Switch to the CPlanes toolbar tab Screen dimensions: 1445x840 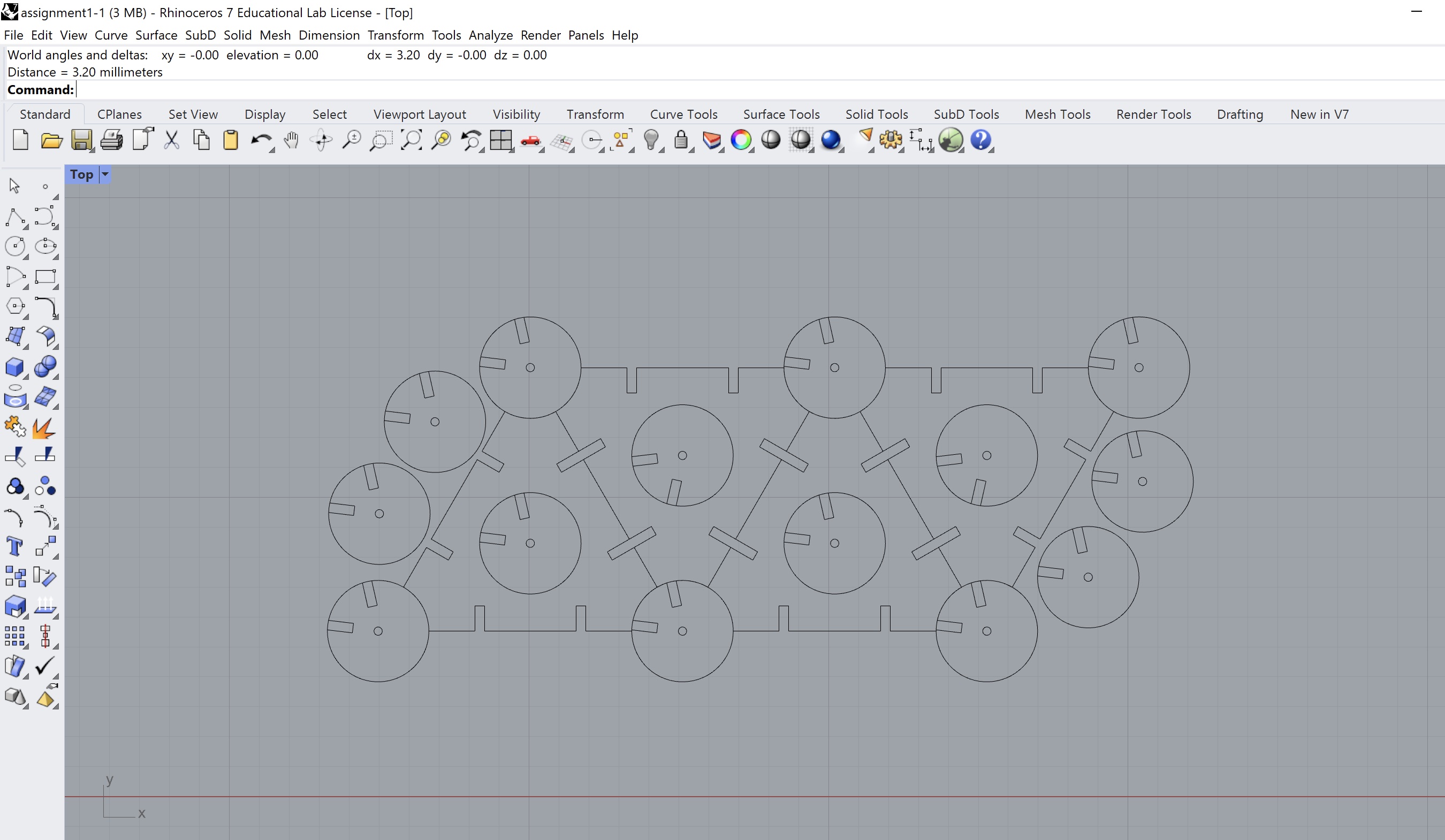point(119,114)
